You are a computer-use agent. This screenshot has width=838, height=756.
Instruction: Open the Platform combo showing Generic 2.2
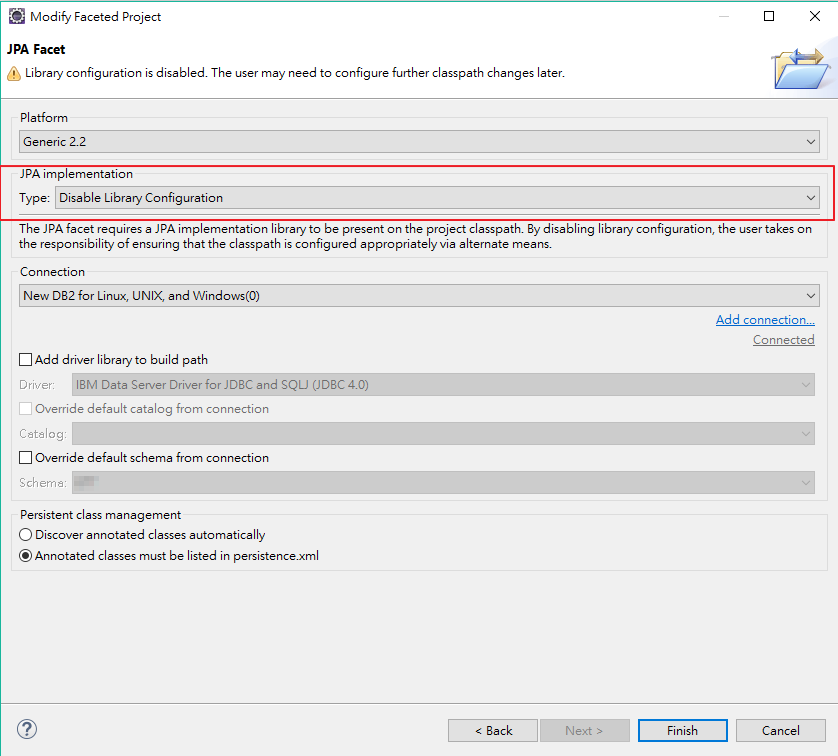tap(420, 141)
